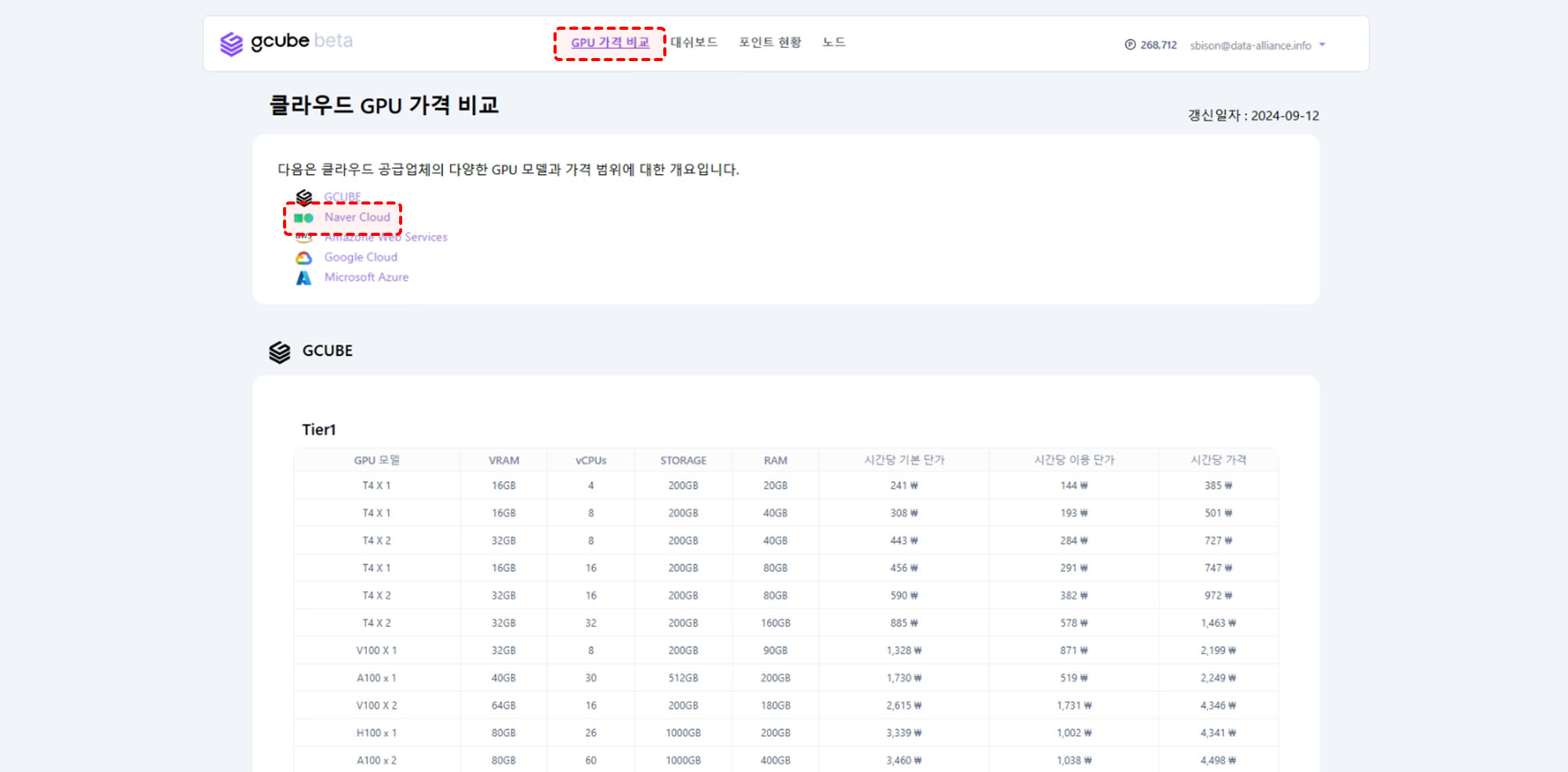Click the 241 ₩ base rate cell
1568x772 pixels.
point(905,486)
